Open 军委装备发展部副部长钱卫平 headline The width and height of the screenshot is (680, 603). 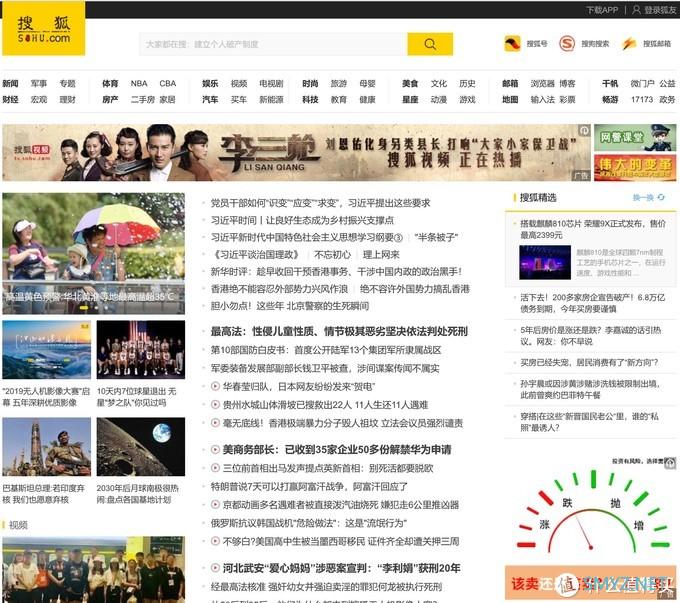(x=325, y=368)
